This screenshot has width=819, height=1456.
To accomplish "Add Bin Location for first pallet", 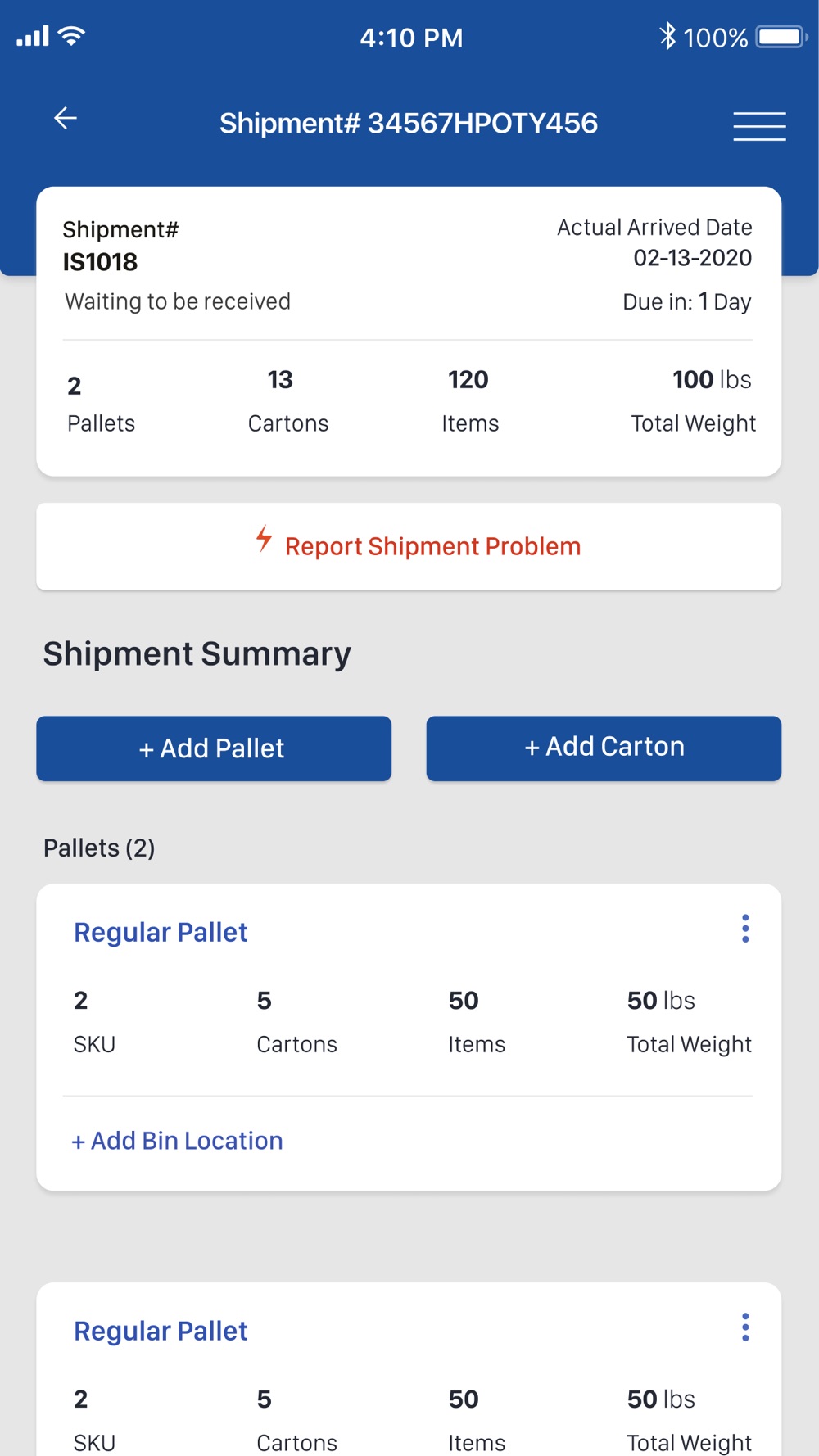I will (x=178, y=1141).
